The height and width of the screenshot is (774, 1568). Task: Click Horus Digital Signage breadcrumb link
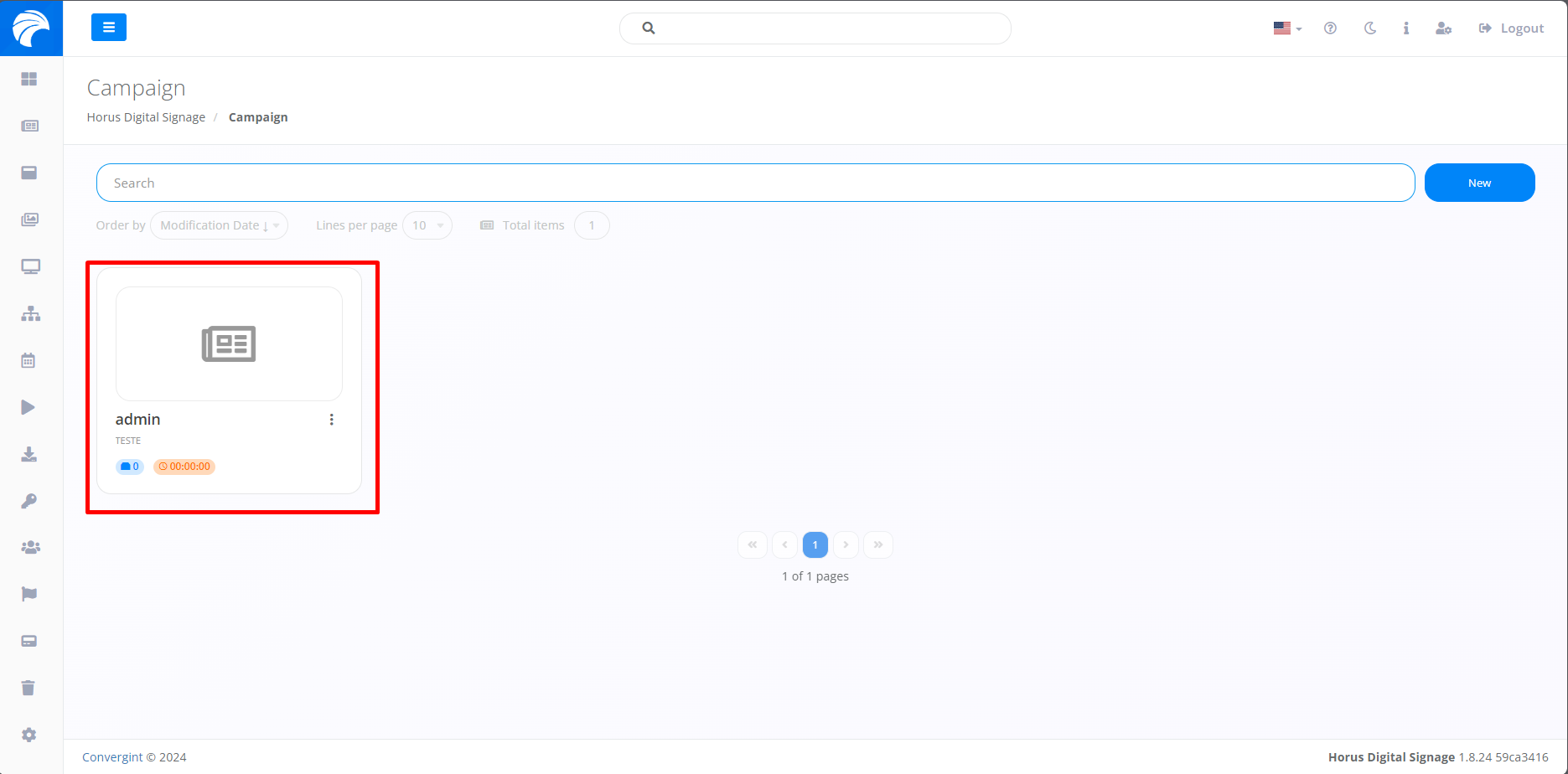(x=146, y=117)
